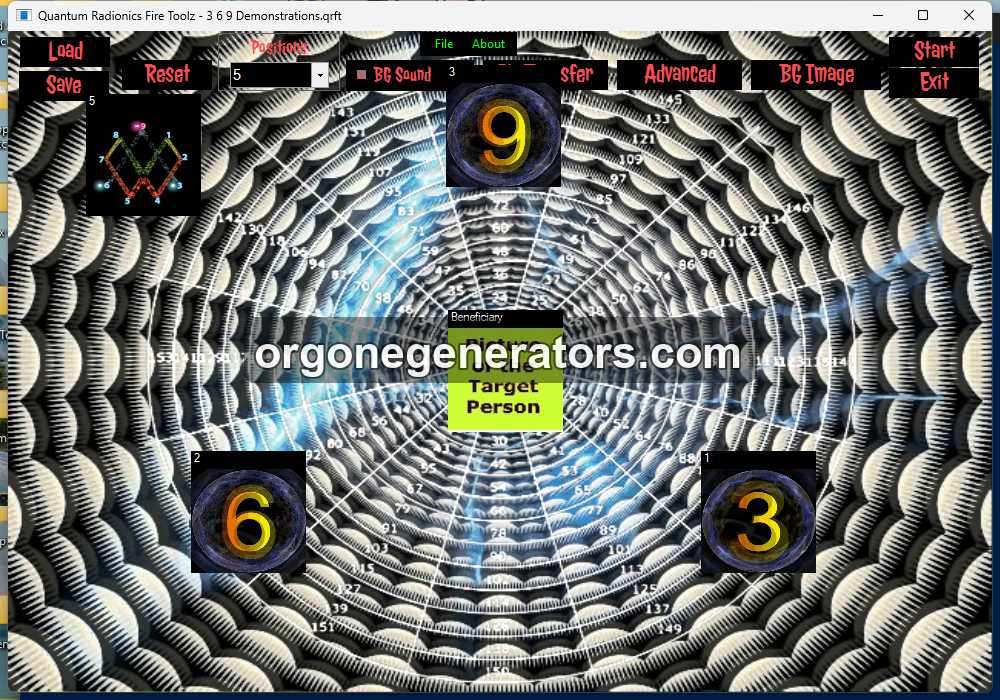Open the Positions dropdown arrow
The image size is (1000, 700).
[320, 75]
